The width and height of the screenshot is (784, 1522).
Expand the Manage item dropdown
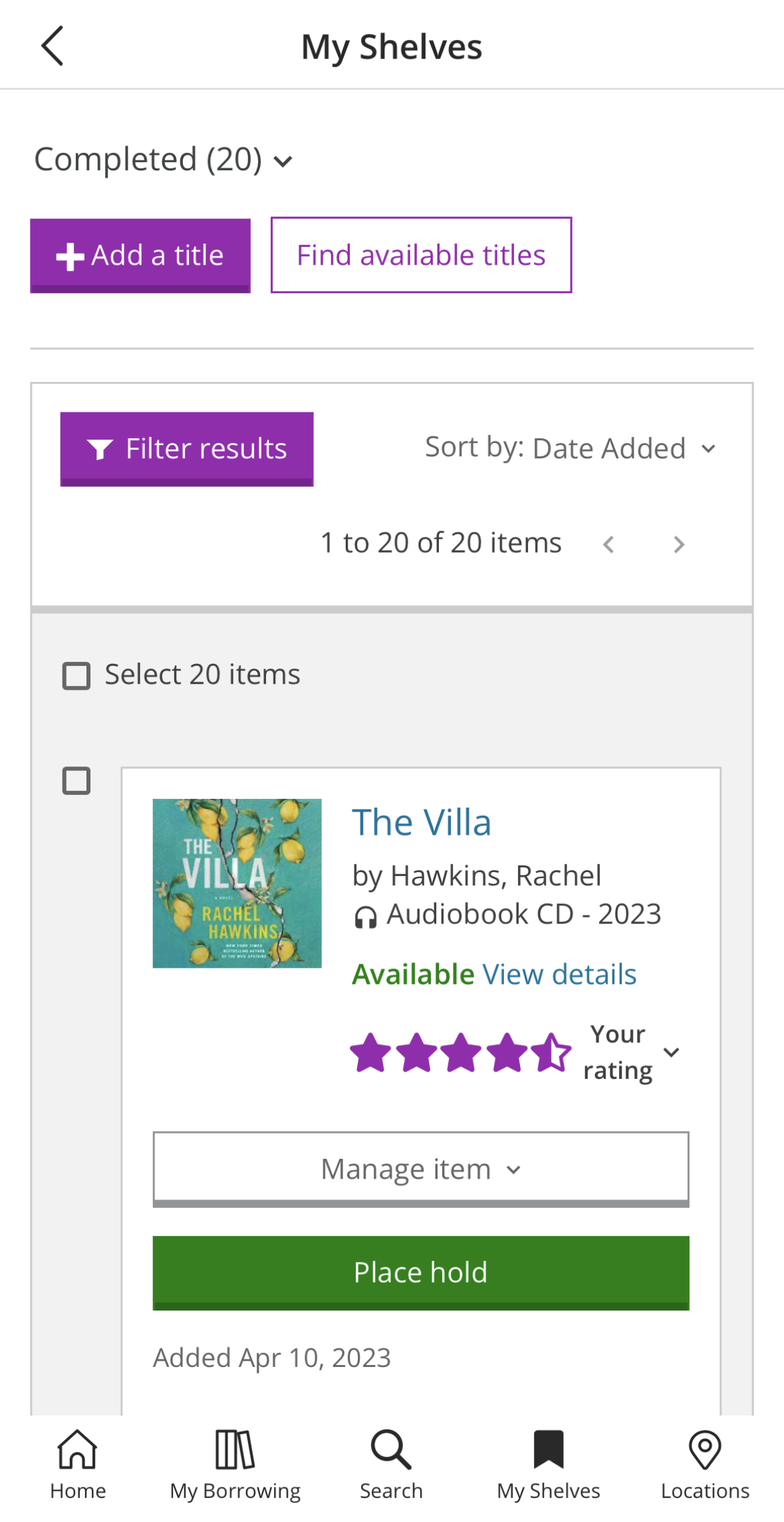(421, 1169)
